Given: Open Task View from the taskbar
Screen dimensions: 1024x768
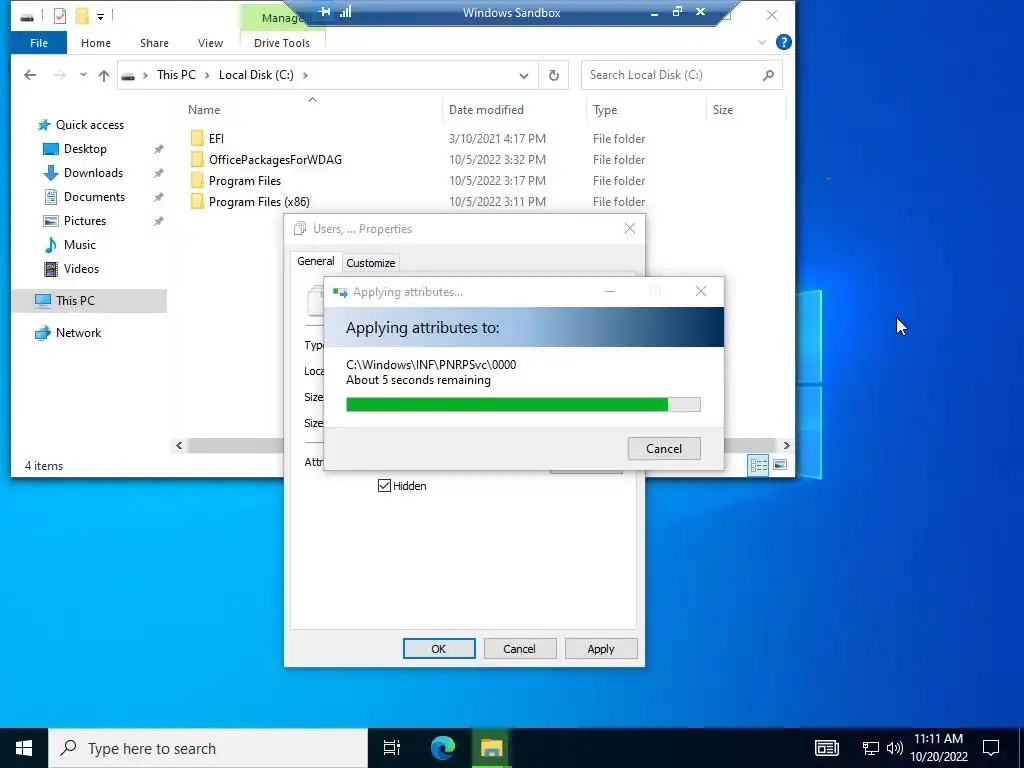Looking at the screenshot, I should click(391, 748).
